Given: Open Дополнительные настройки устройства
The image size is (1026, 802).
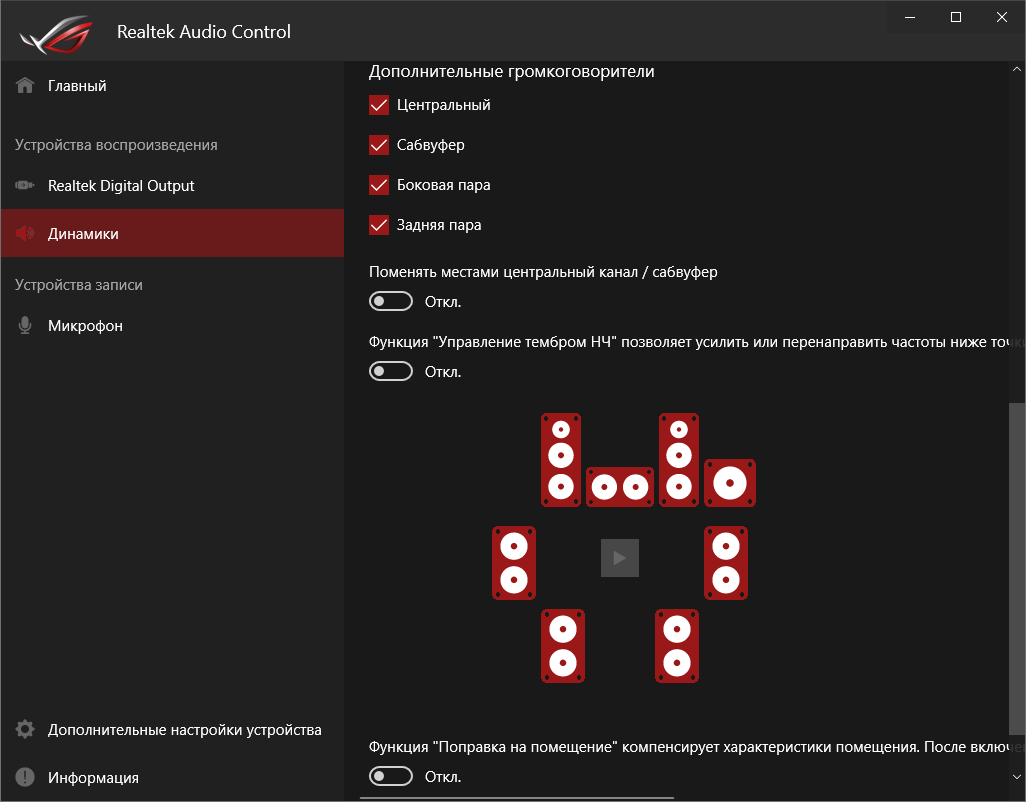Looking at the screenshot, I should pos(184,730).
